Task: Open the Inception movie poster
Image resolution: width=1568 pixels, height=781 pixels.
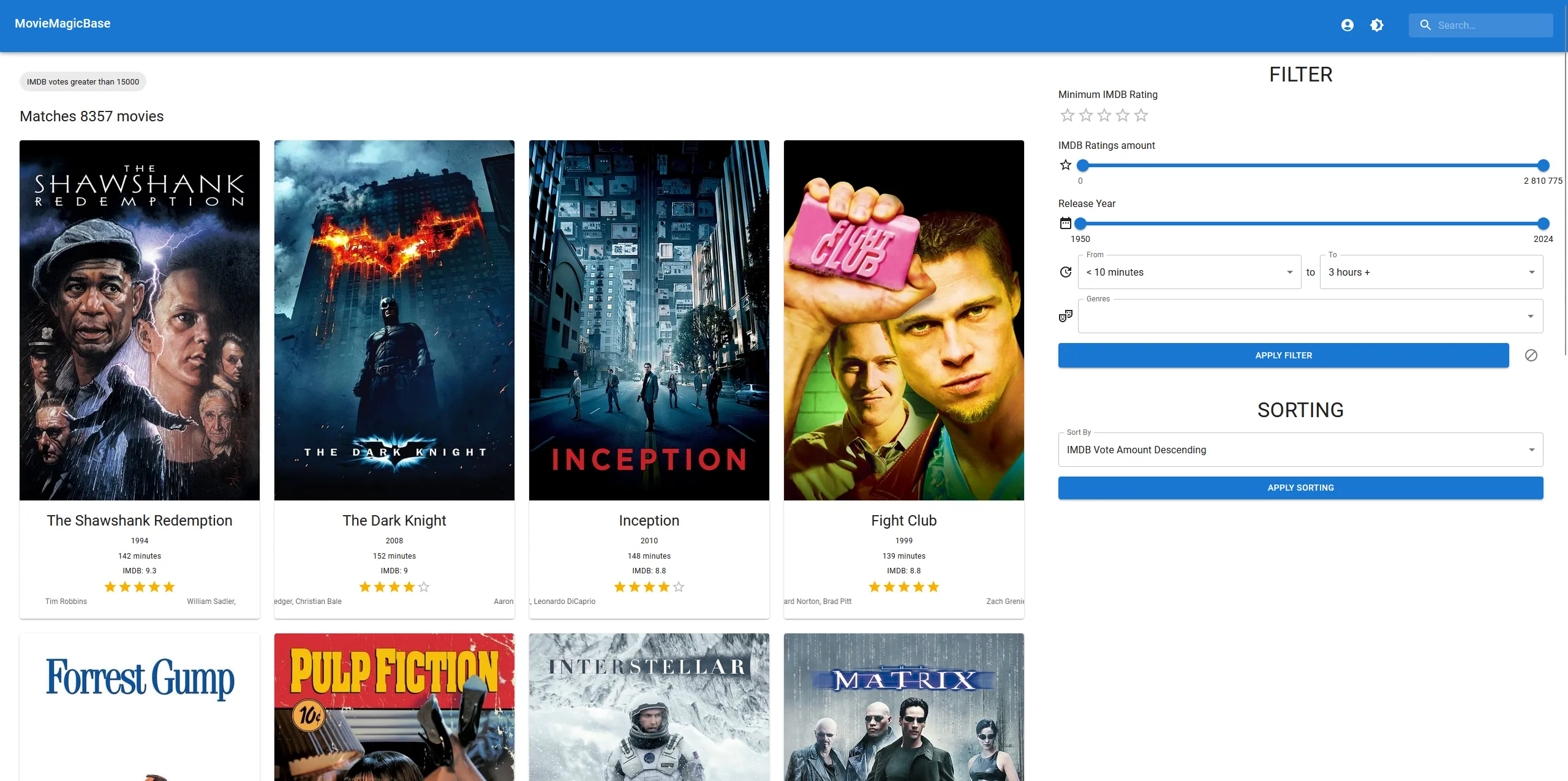Action: pyautogui.click(x=649, y=320)
